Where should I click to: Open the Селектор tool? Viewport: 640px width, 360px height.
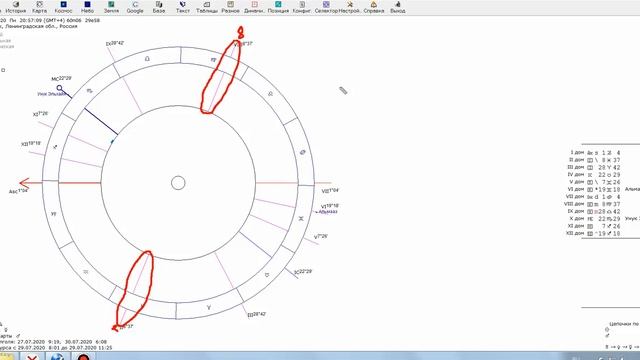click(x=326, y=7)
